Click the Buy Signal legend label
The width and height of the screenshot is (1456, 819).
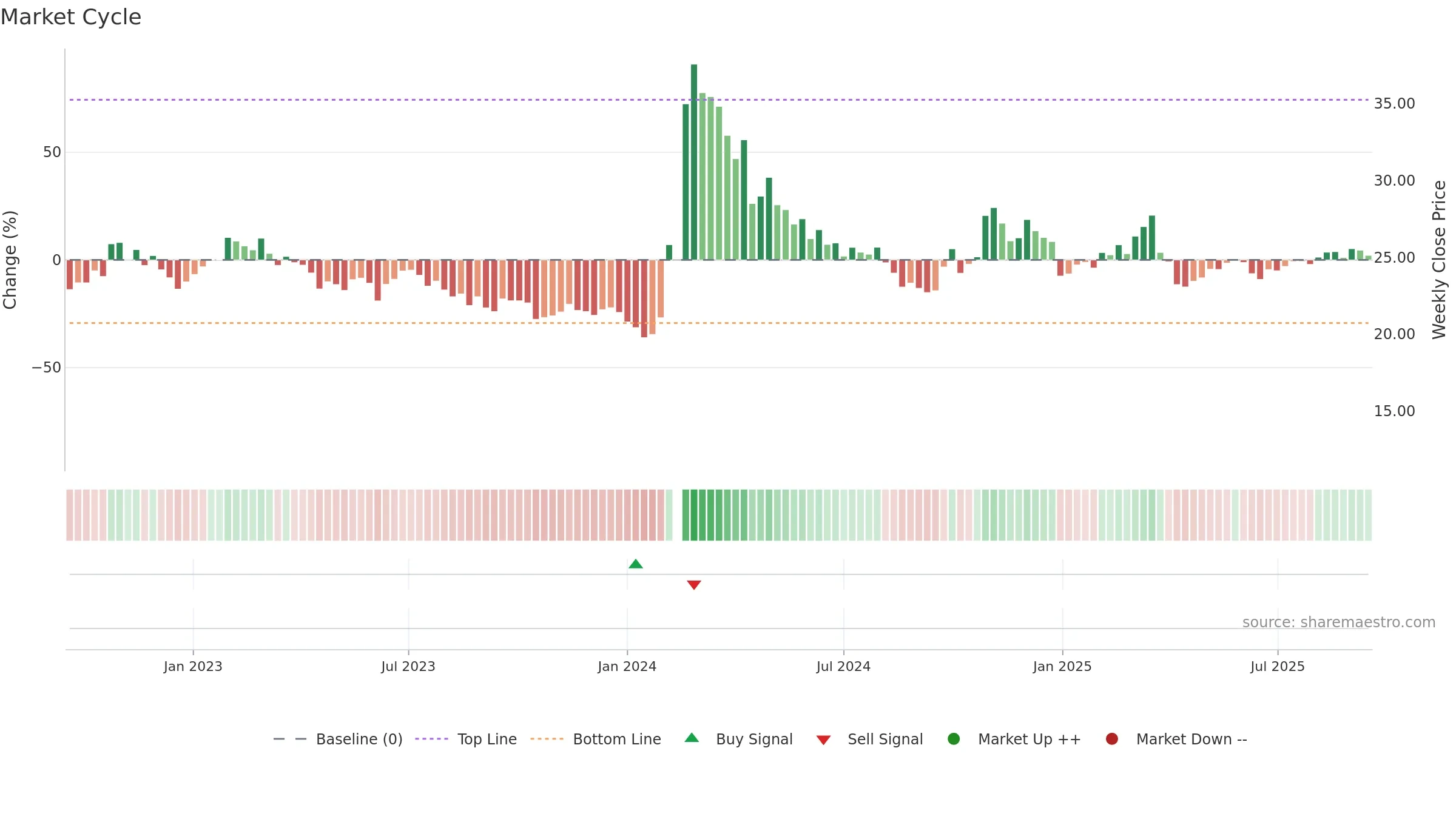point(754,740)
